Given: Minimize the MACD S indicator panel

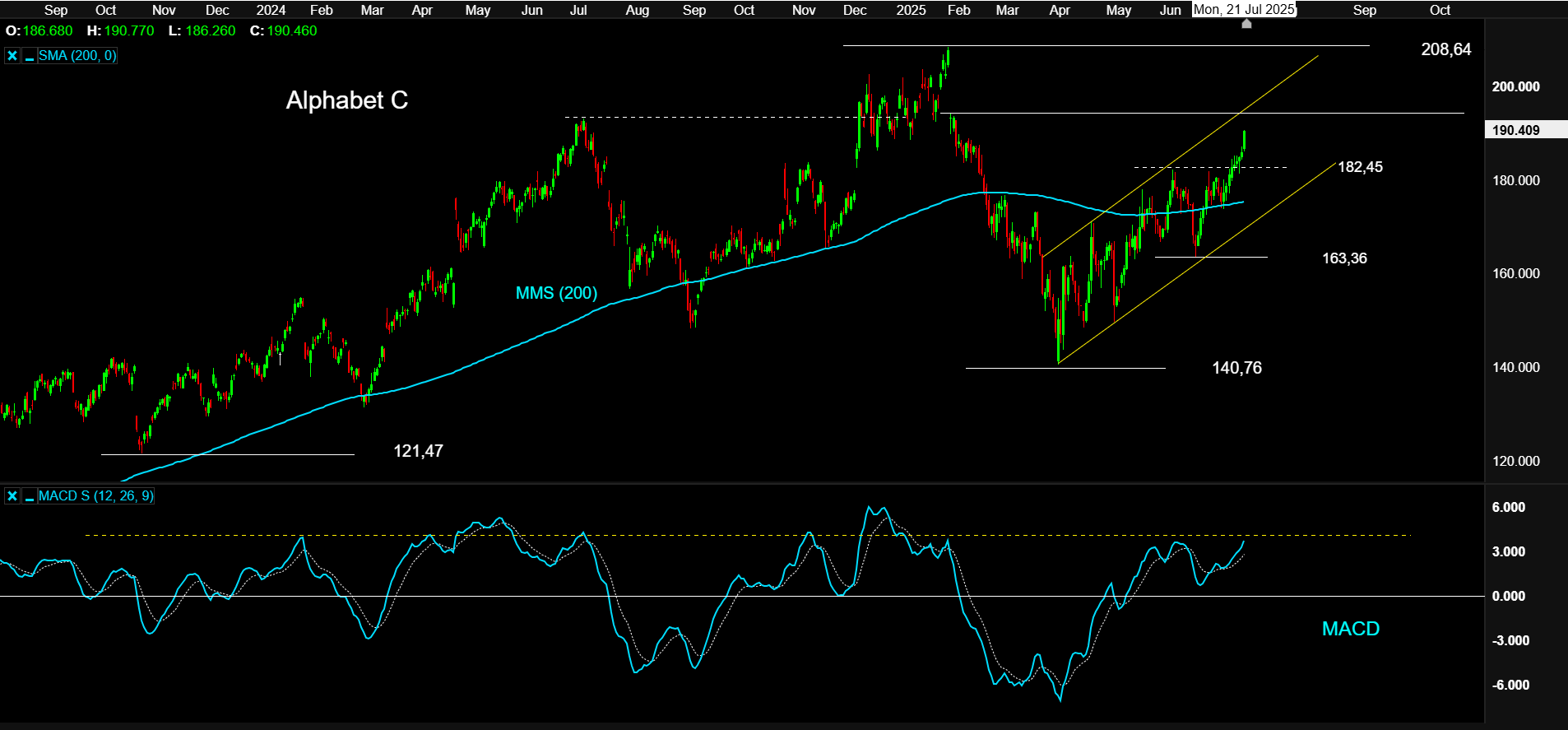Looking at the screenshot, I should click(x=29, y=496).
